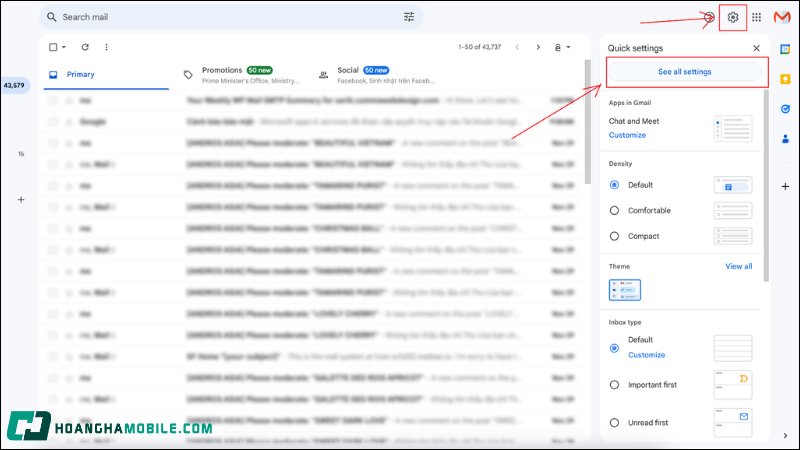
Task: Hide side panel chevron
Action: tap(785, 436)
